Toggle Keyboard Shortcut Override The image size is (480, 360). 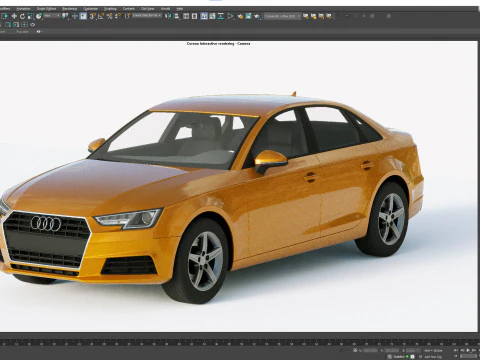click(83, 16)
